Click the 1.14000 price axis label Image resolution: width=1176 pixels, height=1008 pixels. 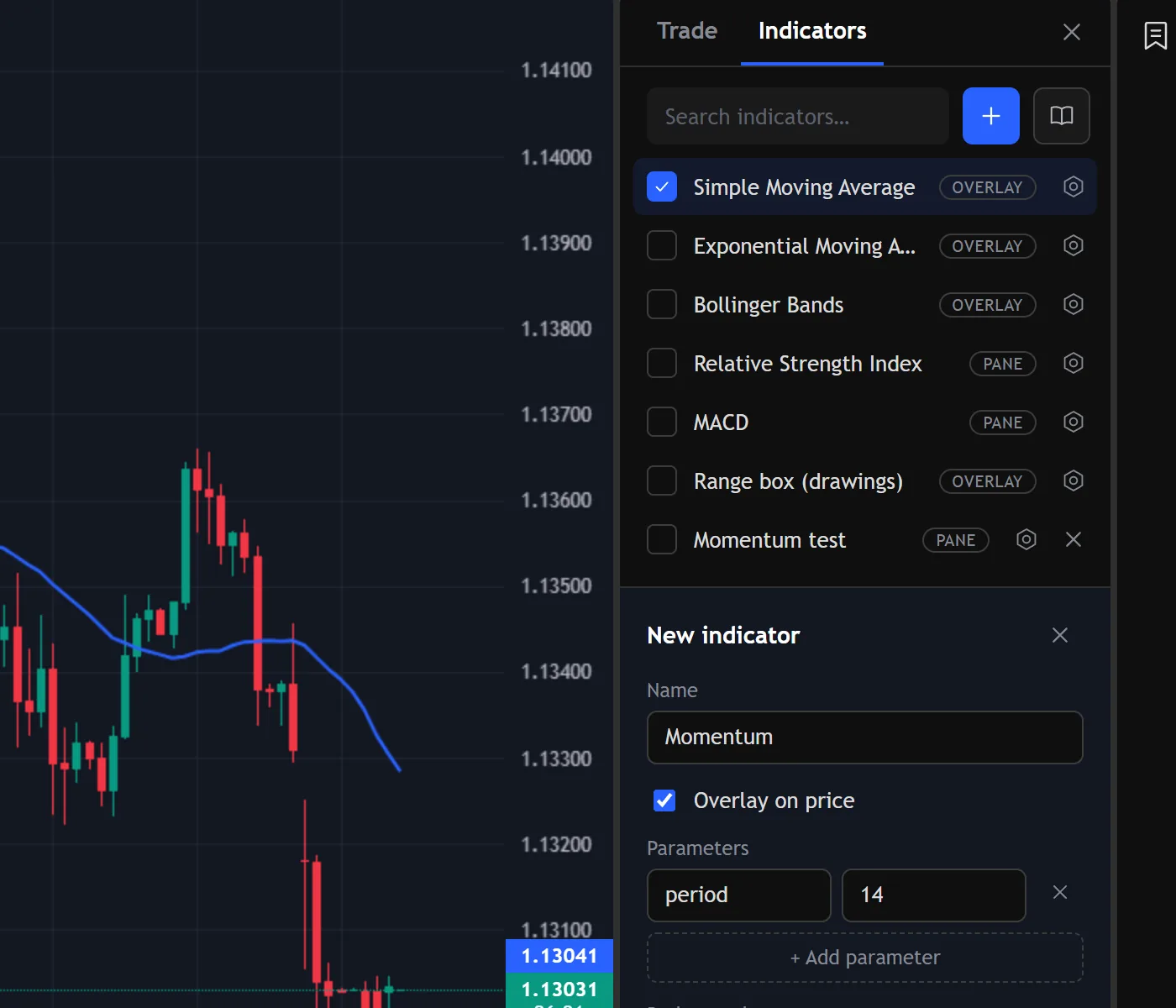click(556, 157)
